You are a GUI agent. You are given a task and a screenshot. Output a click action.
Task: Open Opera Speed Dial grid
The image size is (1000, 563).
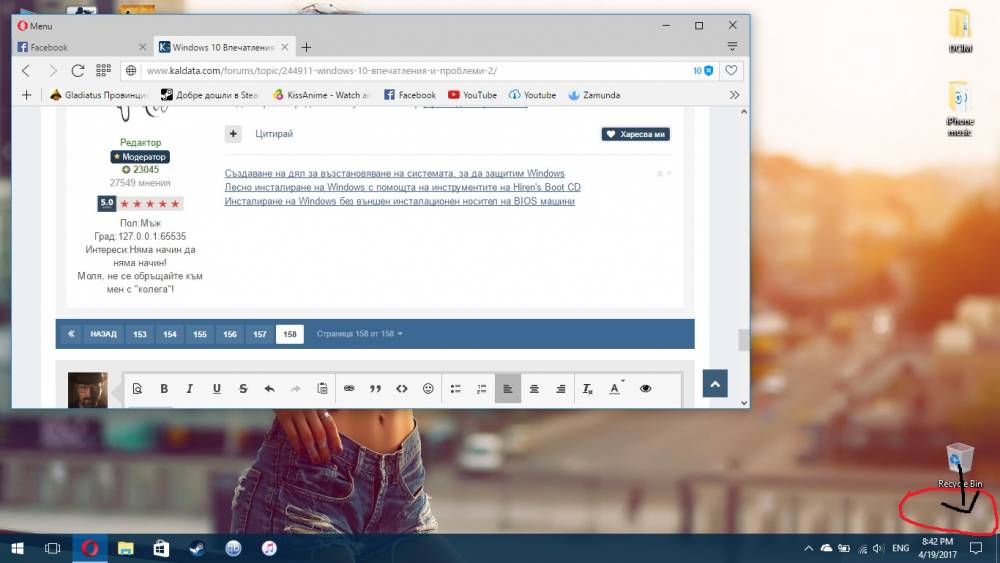pos(103,70)
